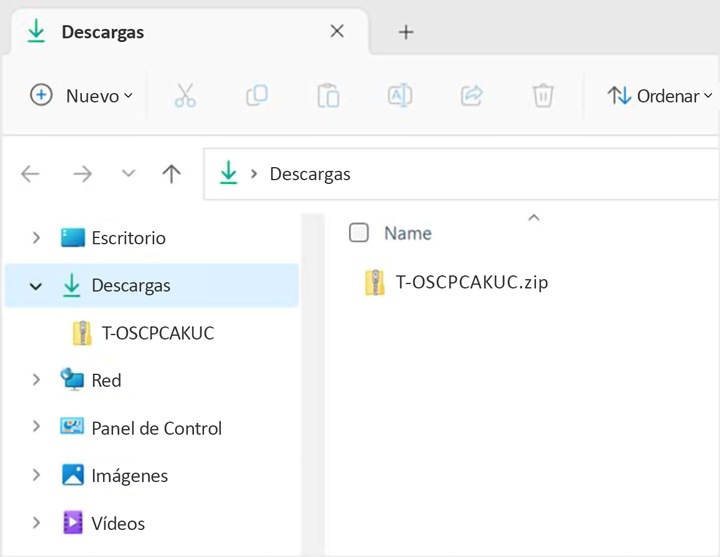The width and height of the screenshot is (720, 557).
Task: Select Panel de Control in sidebar
Action: 157,428
